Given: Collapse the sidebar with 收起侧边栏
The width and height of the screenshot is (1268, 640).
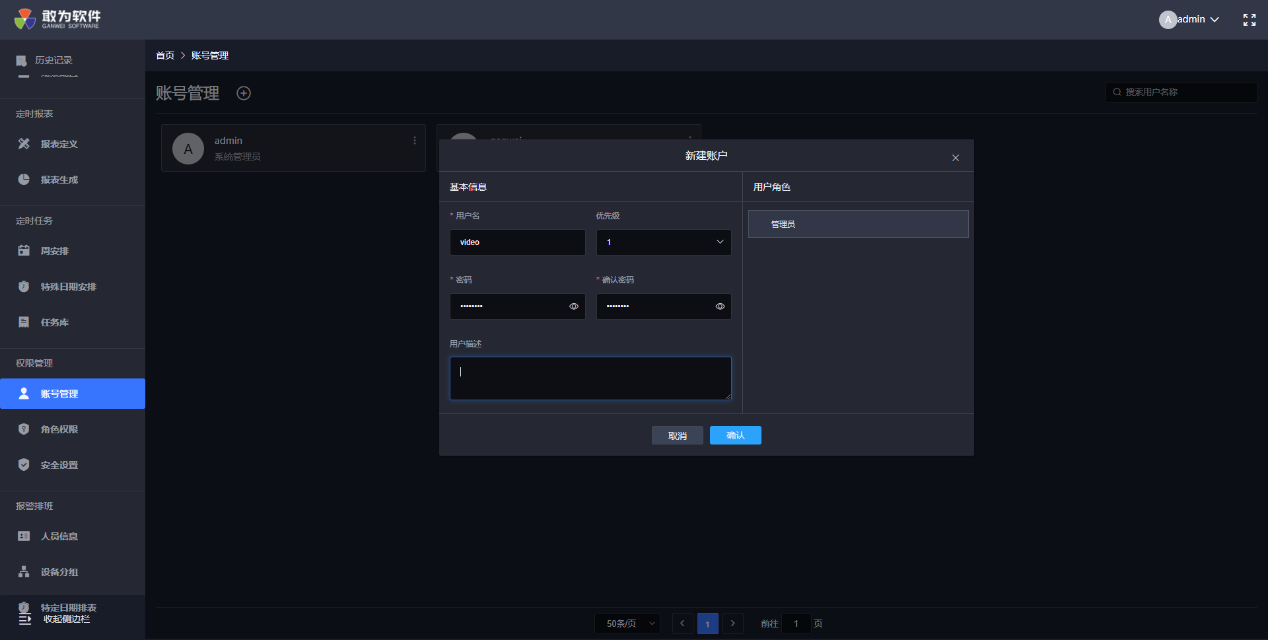Looking at the screenshot, I should point(55,620).
